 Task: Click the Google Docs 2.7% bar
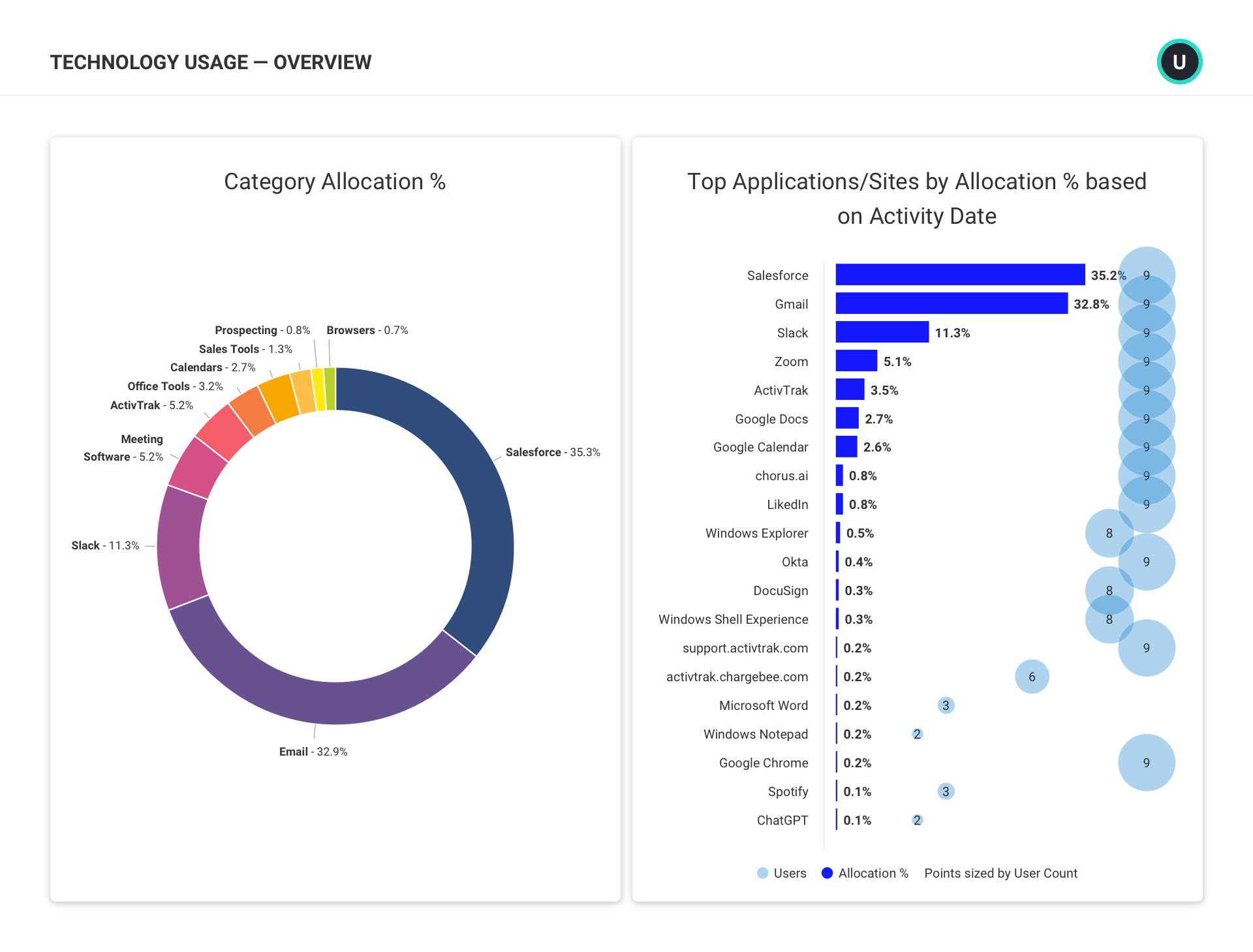click(847, 418)
